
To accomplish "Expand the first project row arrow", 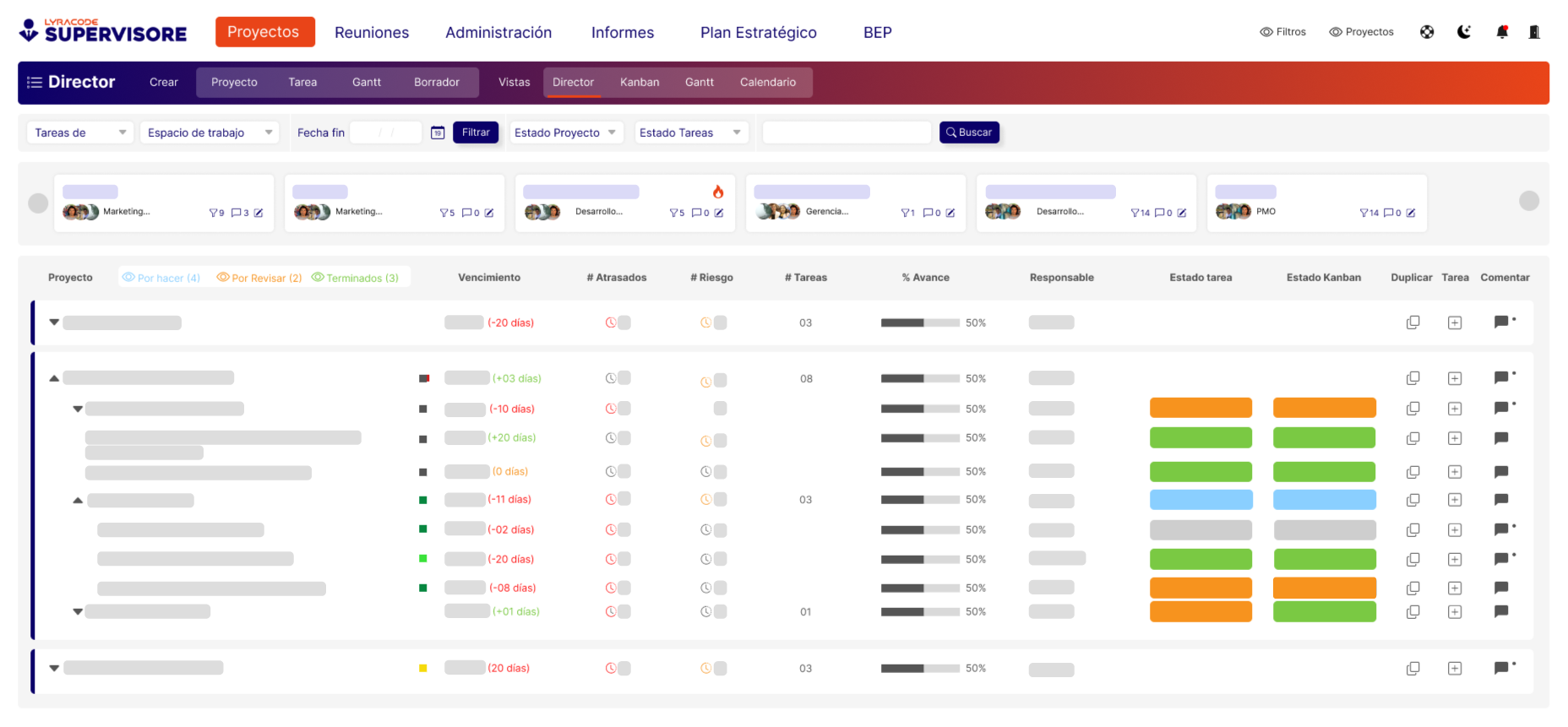I will pos(54,323).
